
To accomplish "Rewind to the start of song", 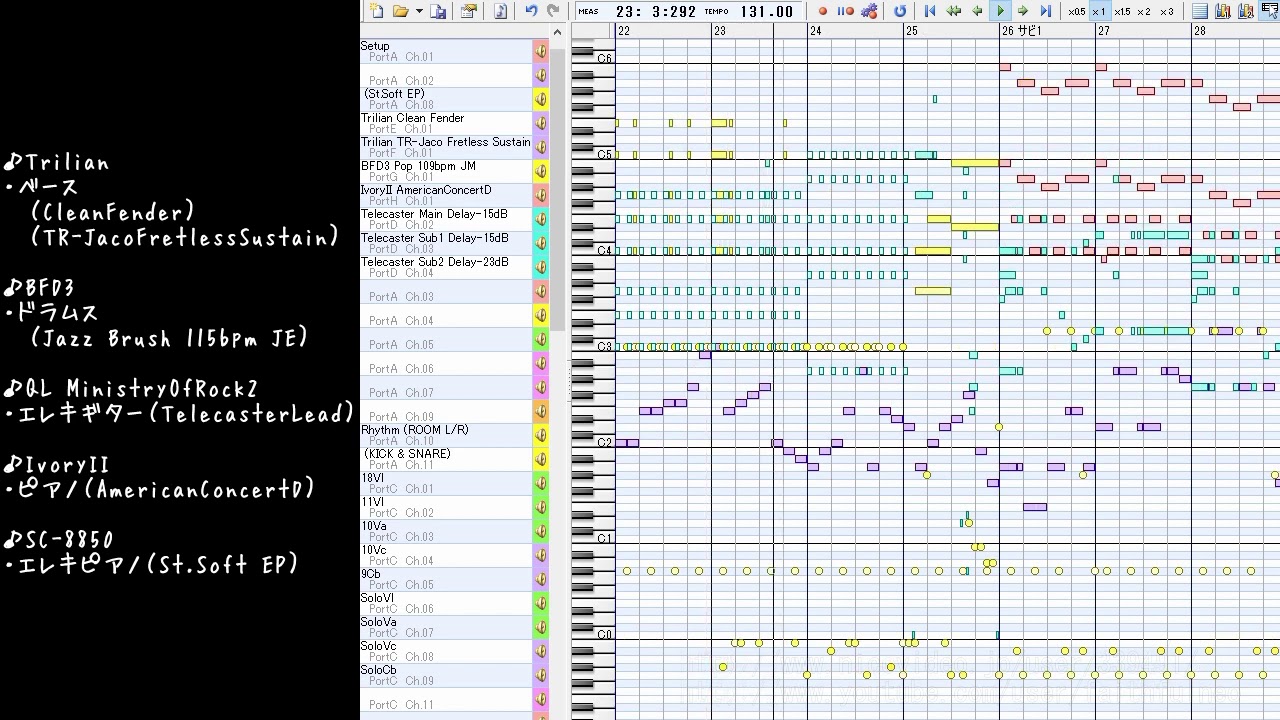I will point(930,11).
